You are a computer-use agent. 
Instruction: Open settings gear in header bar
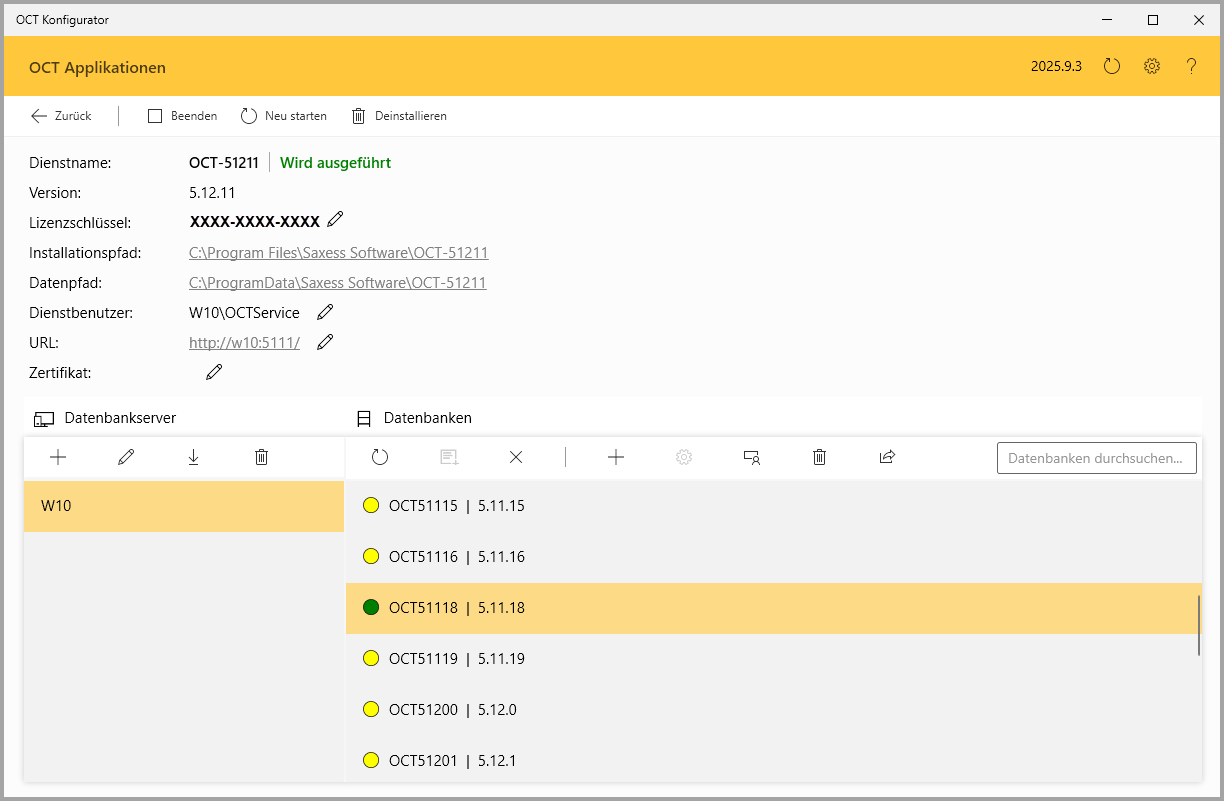(1152, 67)
